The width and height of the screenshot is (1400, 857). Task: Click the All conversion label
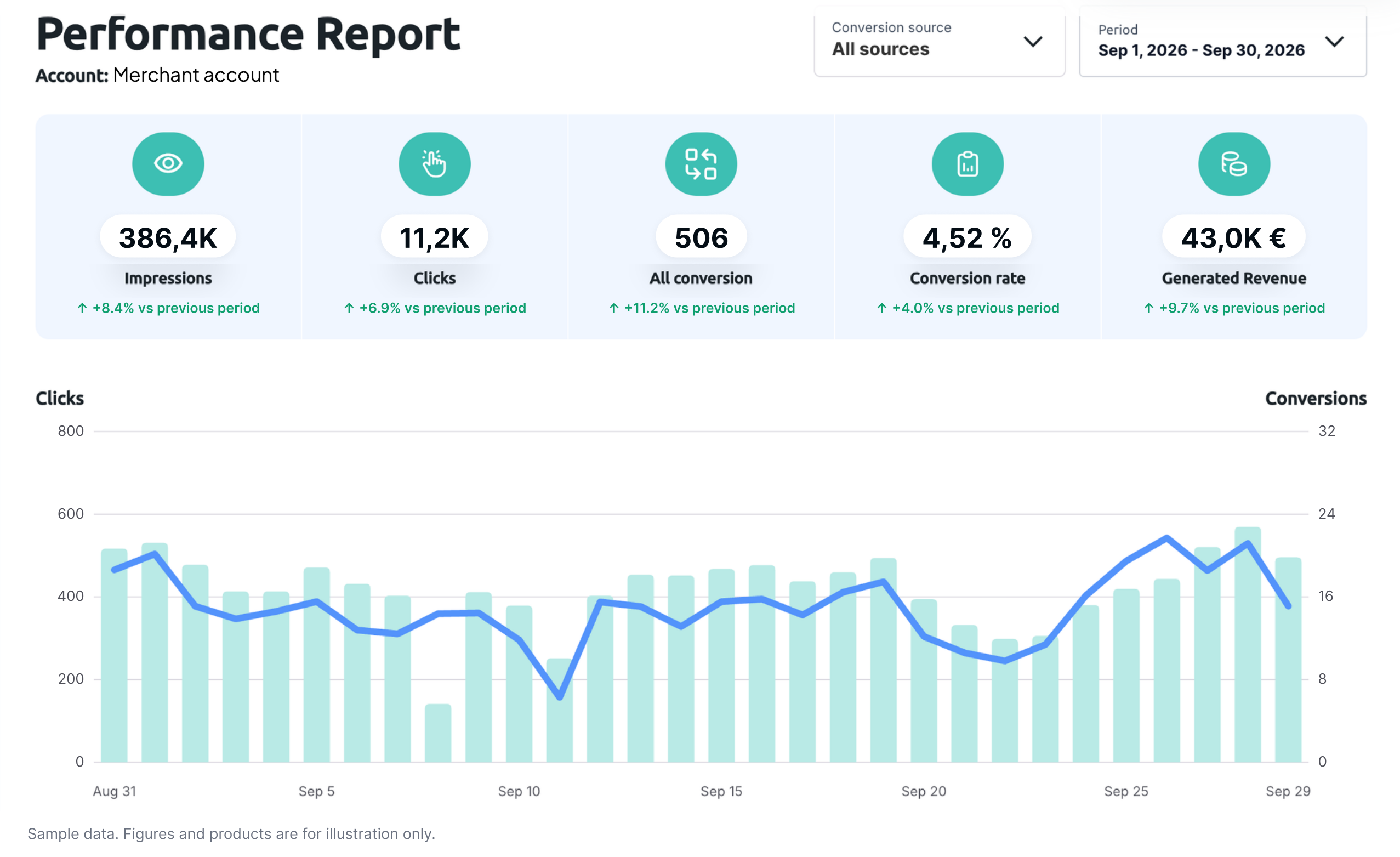pos(701,279)
